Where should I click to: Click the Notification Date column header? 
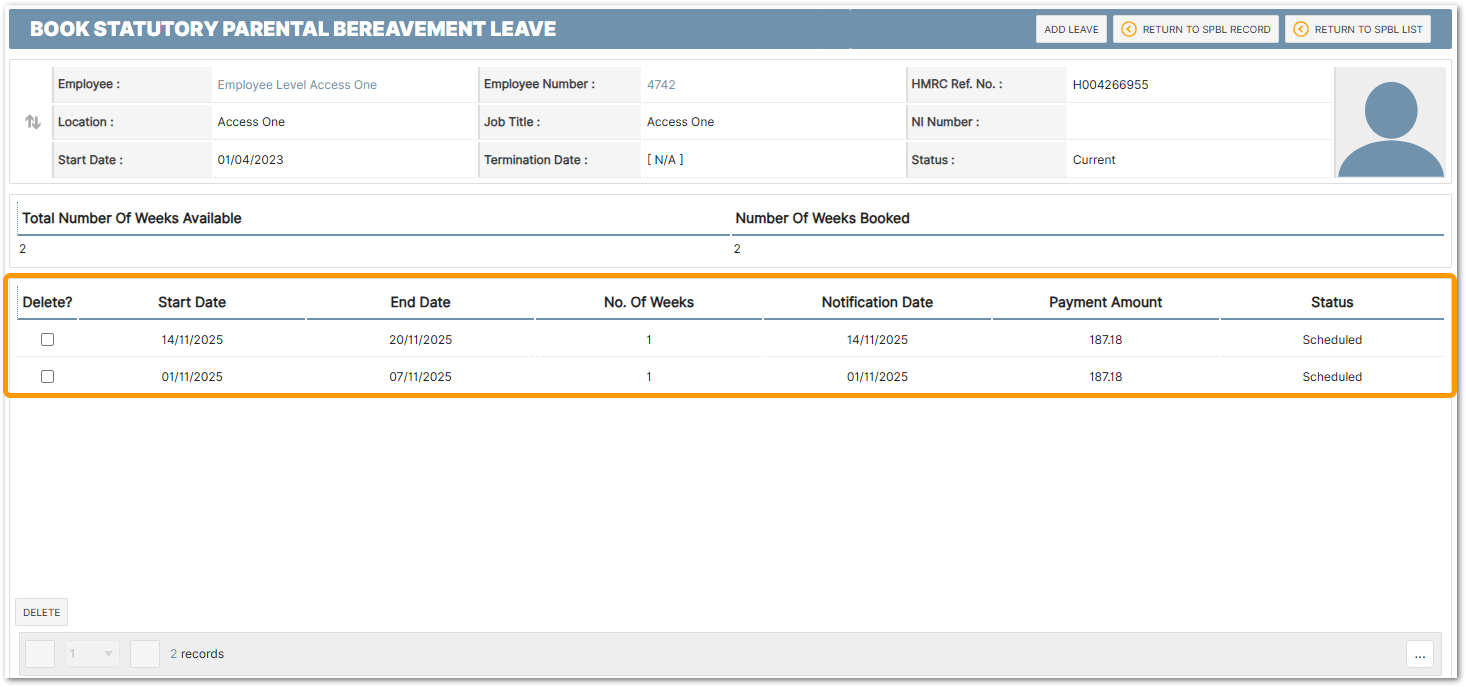[877, 302]
